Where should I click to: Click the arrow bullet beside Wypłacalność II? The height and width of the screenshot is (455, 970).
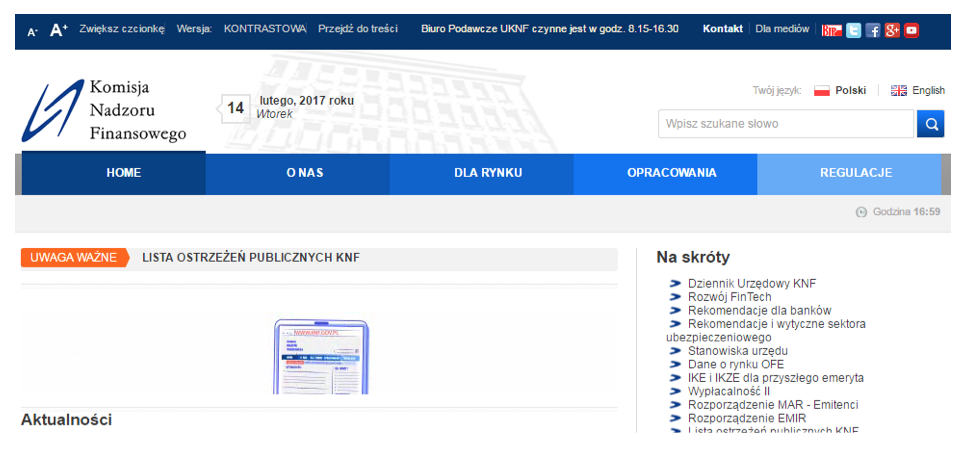coord(675,391)
